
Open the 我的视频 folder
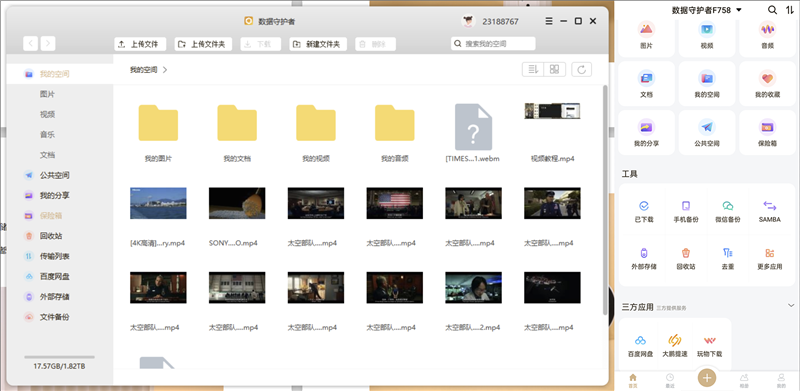316,123
